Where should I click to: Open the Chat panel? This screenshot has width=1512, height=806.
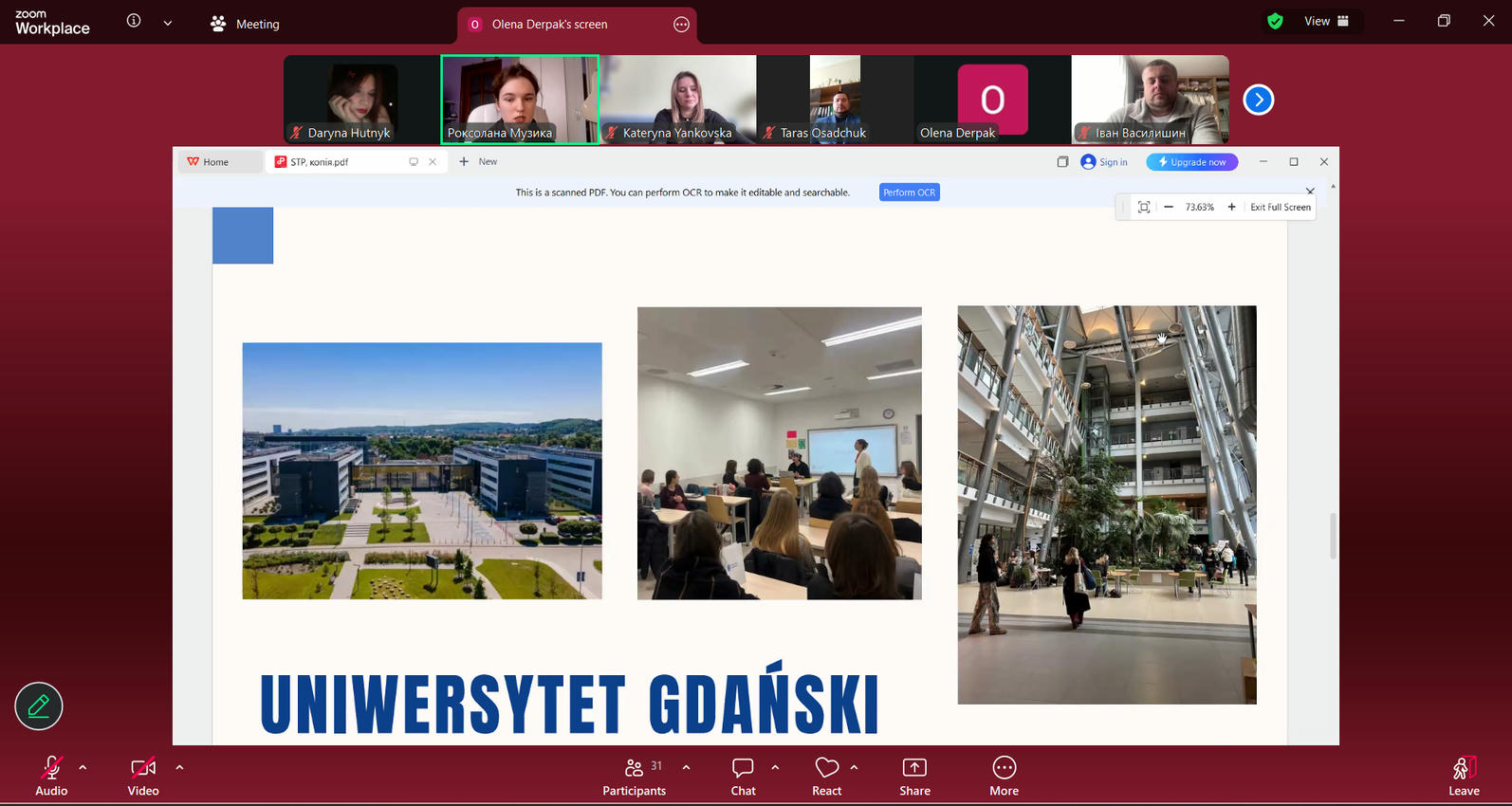(743, 776)
